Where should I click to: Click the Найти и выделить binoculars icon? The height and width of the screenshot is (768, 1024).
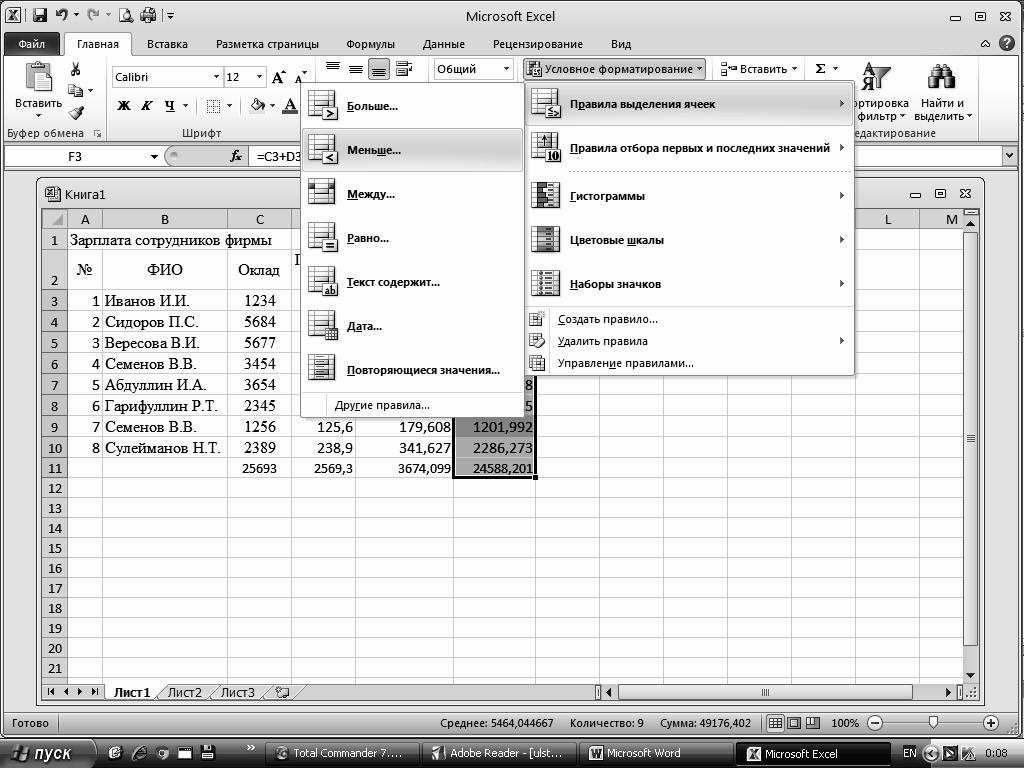point(941,77)
